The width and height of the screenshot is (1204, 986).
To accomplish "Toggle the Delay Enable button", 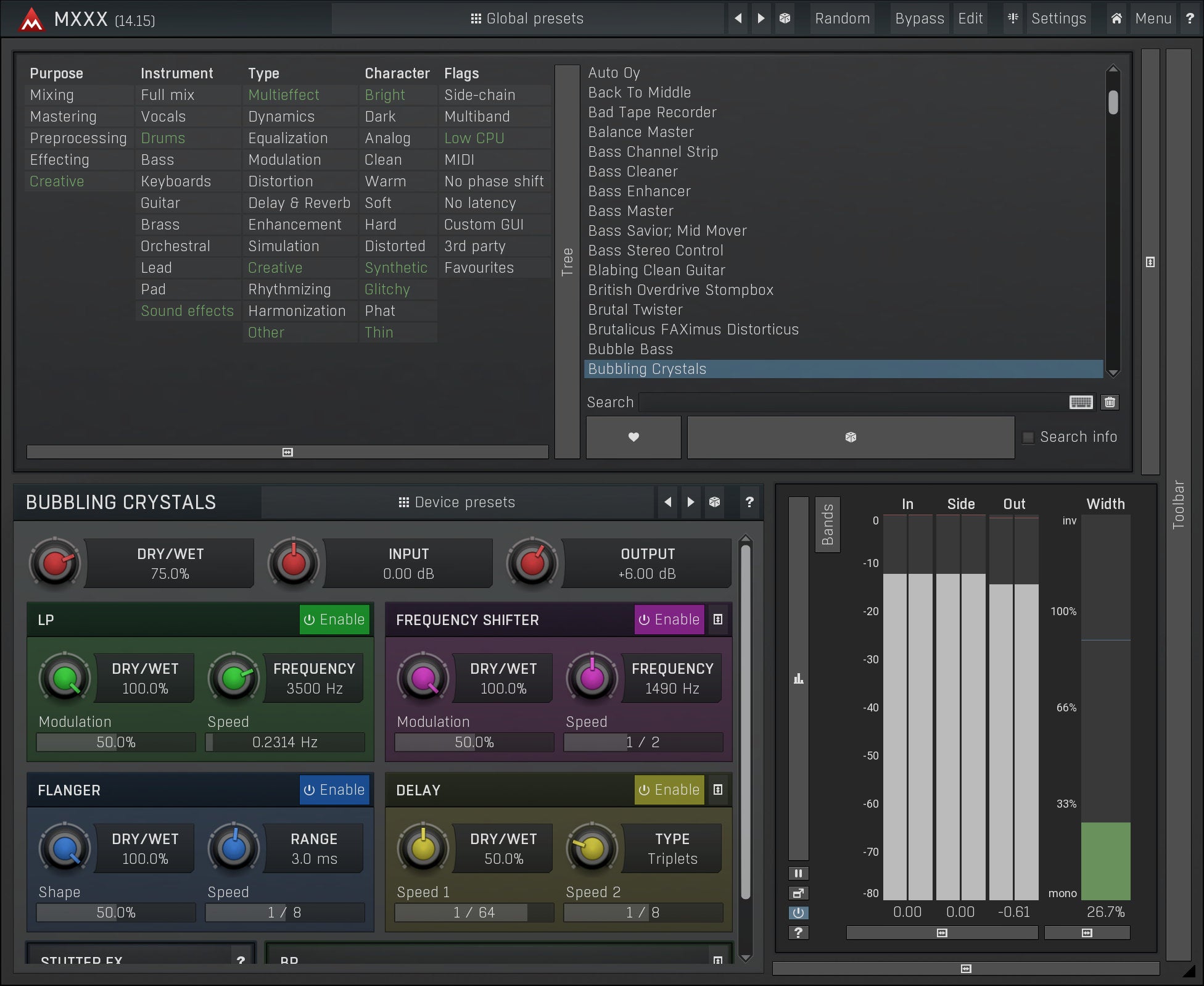I will pyautogui.click(x=669, y=790).
